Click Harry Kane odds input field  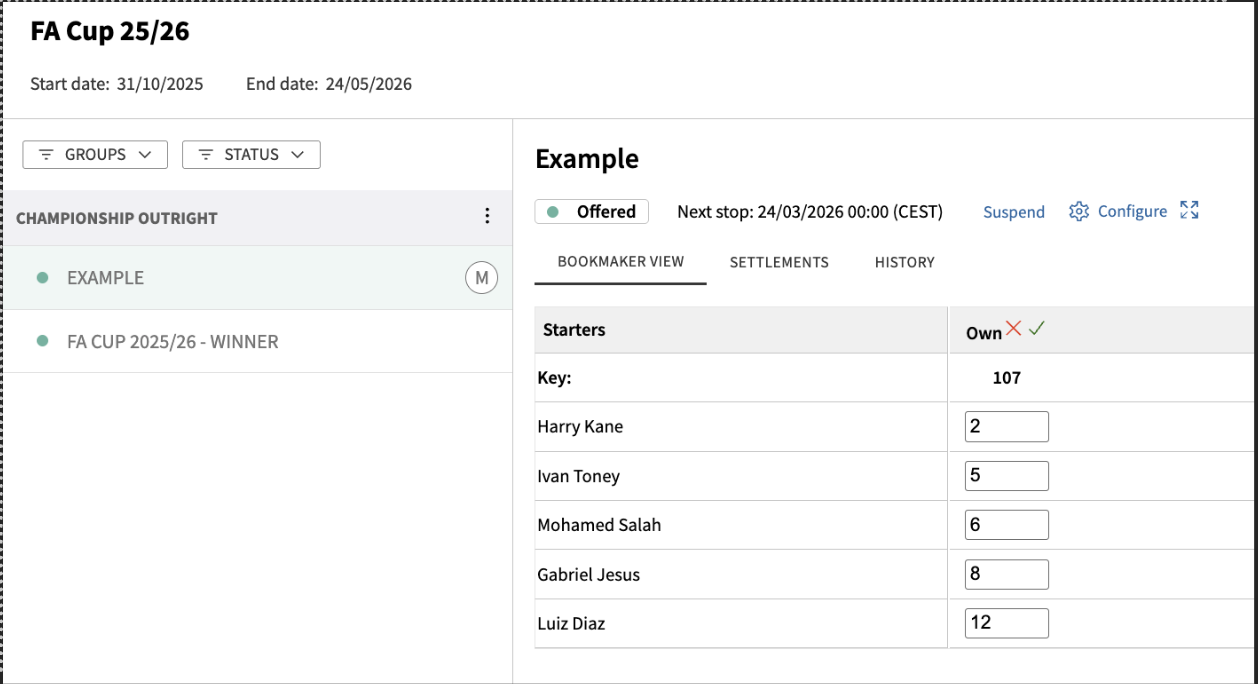point(1006,426)
